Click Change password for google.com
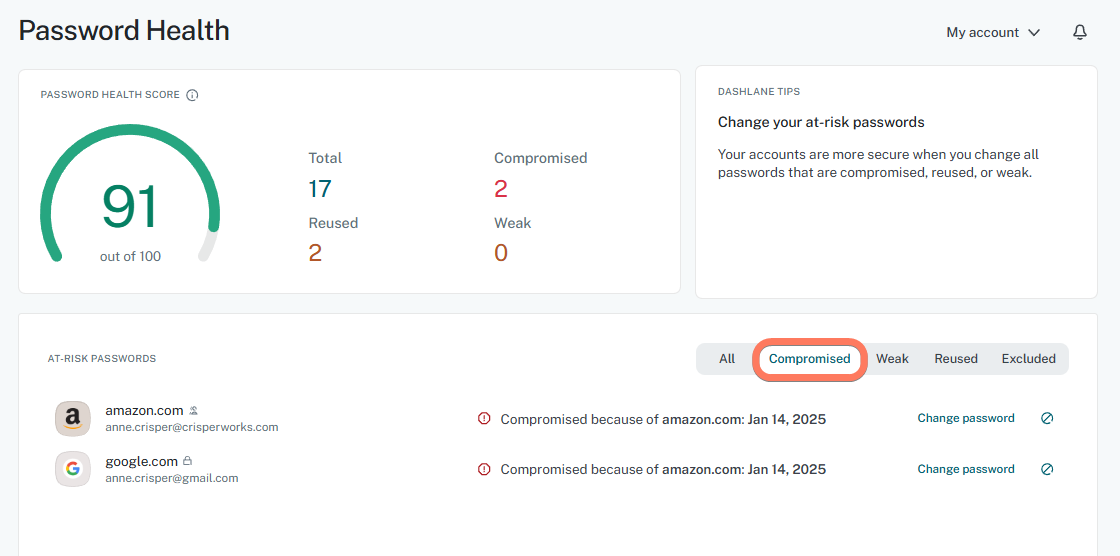 [x=966, y=469]
